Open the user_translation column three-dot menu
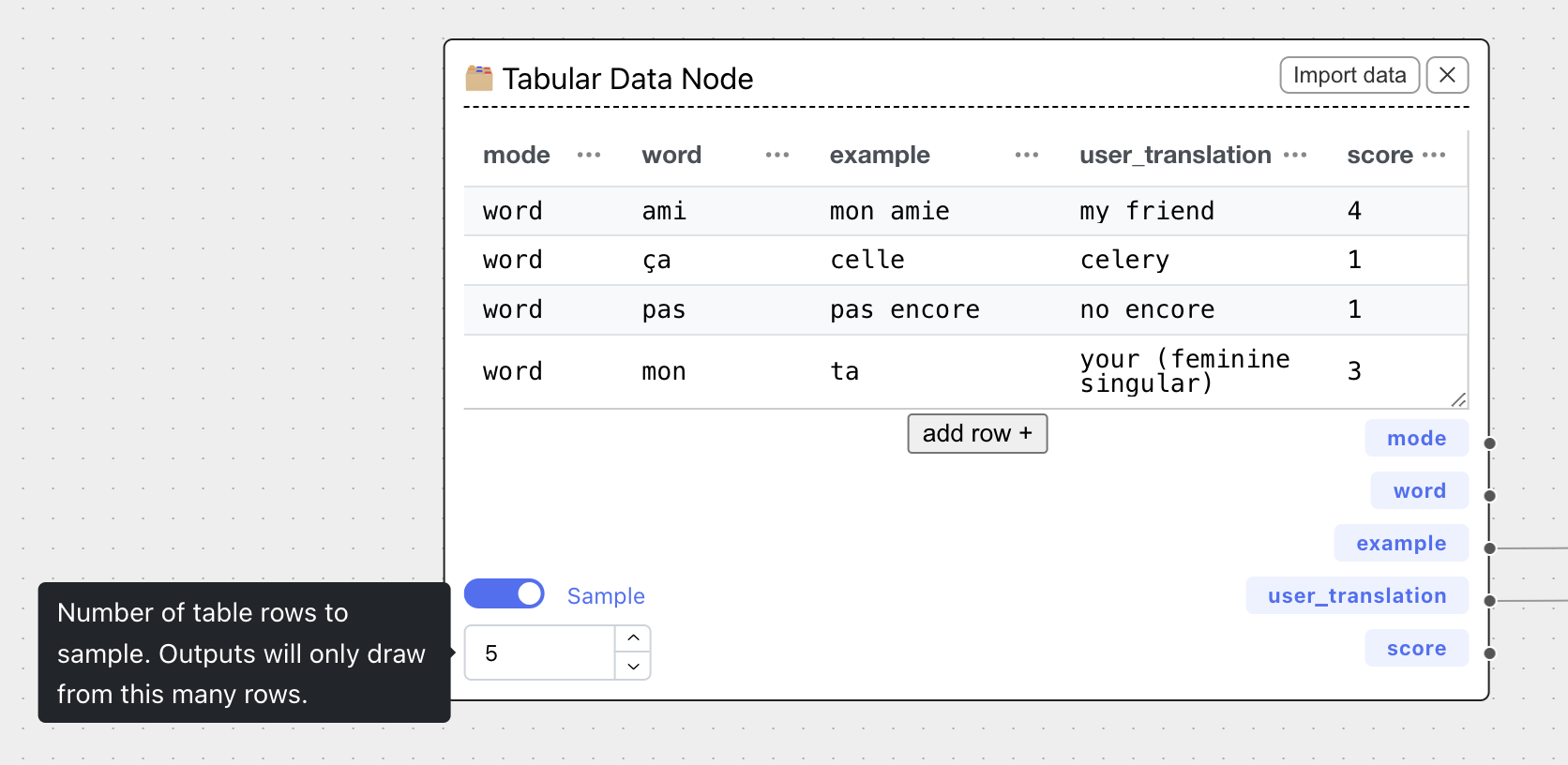This screenshot has height=765, width=1568. (1295, 155)
